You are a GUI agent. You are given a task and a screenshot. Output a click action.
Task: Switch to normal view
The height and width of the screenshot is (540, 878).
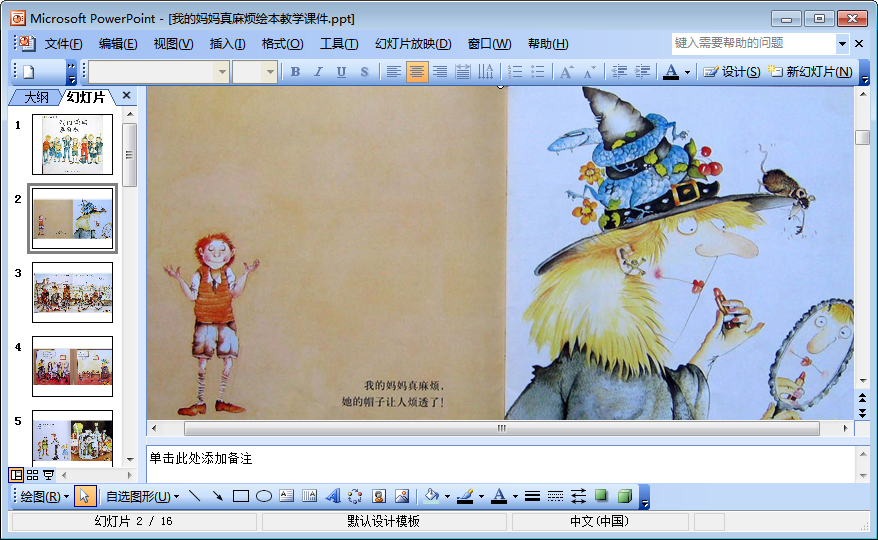[x=16, y=475]
